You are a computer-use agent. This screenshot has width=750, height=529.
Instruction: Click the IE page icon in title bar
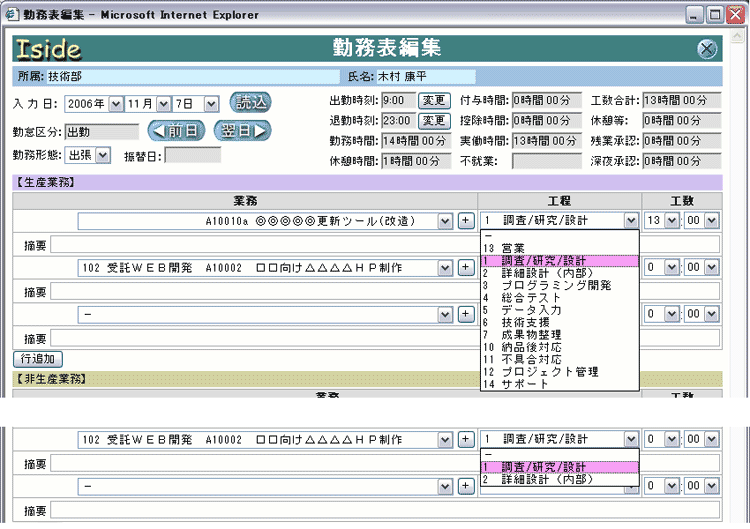point(11,14)
